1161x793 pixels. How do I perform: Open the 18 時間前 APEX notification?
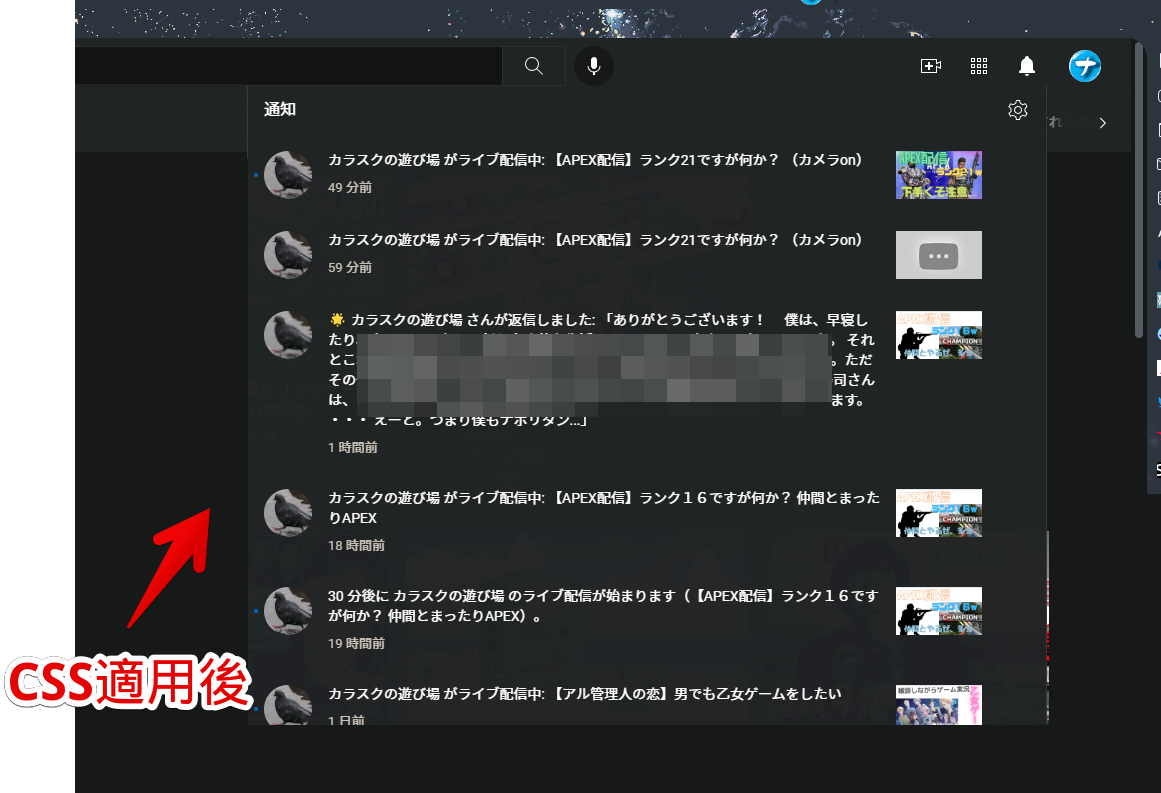646,521
